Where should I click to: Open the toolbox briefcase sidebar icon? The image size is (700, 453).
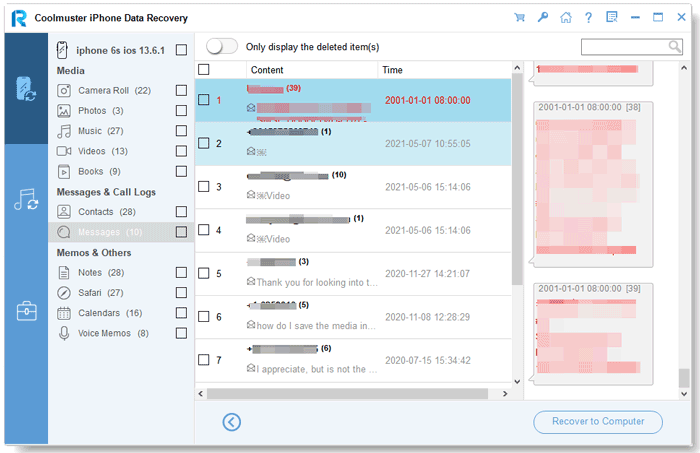tap(26, 311)
